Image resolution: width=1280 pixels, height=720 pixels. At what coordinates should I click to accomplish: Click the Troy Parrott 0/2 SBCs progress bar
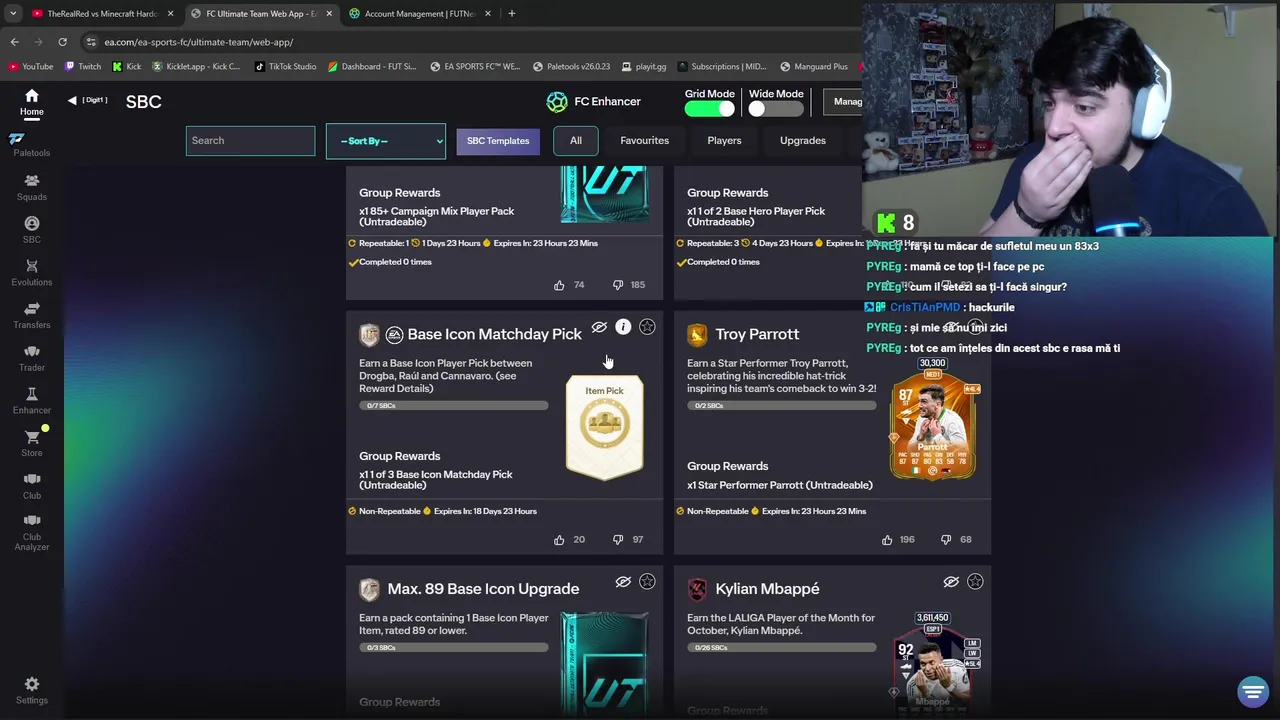[781, 405]
